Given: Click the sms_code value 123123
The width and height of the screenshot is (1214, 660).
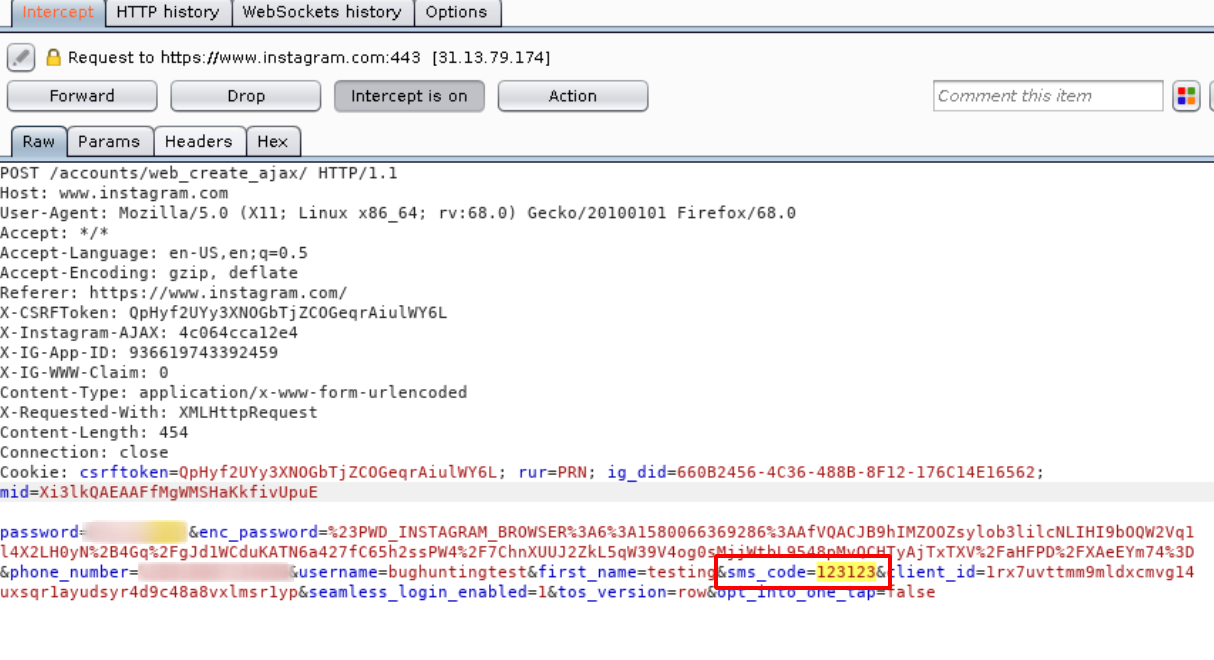Looking at the screenshot, I should (846, 573).
